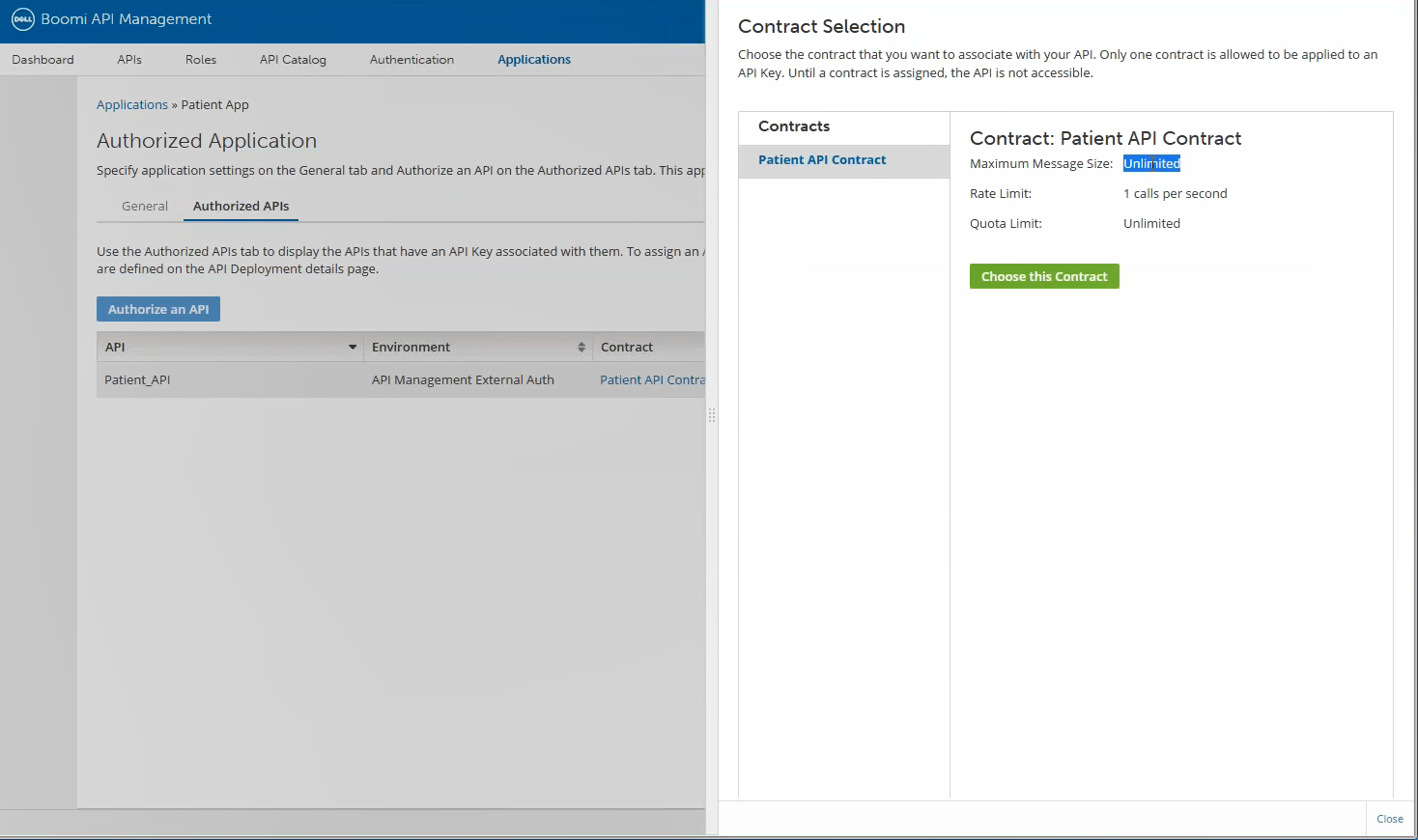Click the Contract Selection dialog title
The height and width of the screenshot is (840, 1418).
pos(821,27)
